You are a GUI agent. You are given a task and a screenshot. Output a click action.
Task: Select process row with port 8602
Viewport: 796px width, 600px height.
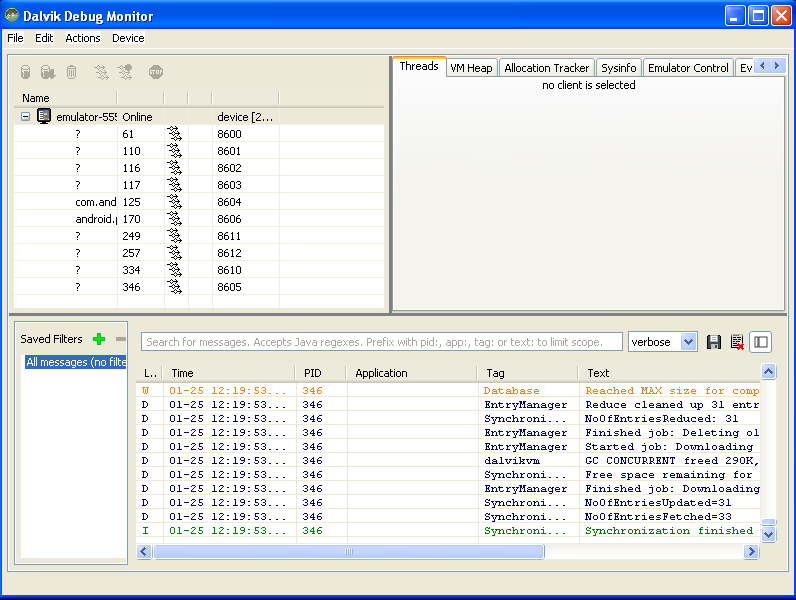[x=199, y=168]
